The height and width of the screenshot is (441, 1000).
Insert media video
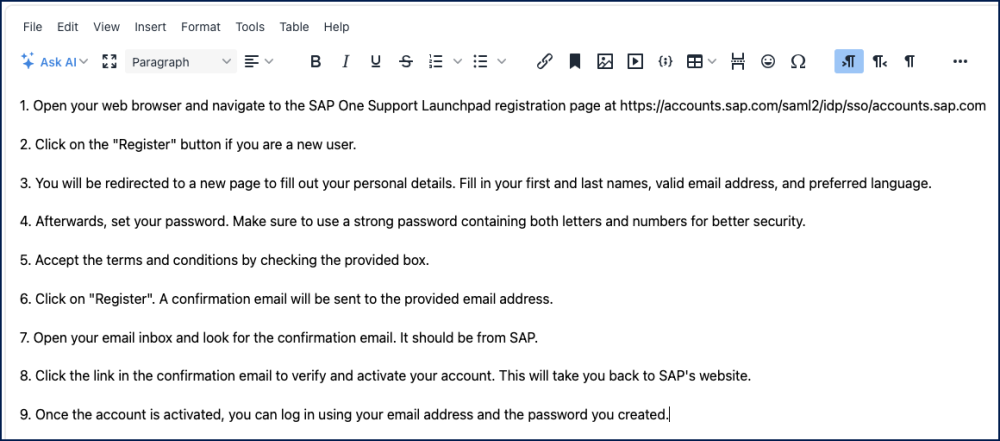(x=635, y=62)
